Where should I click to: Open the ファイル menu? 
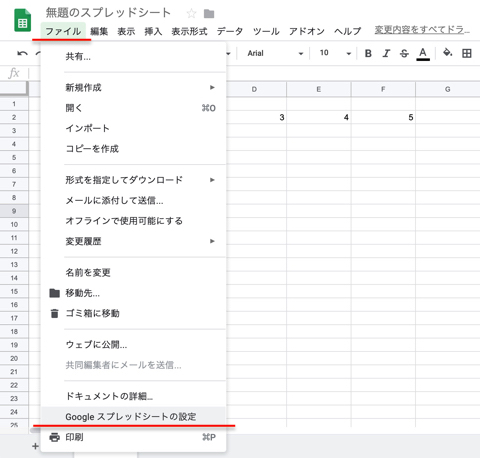pyautogui.click(x=63, y=31)
